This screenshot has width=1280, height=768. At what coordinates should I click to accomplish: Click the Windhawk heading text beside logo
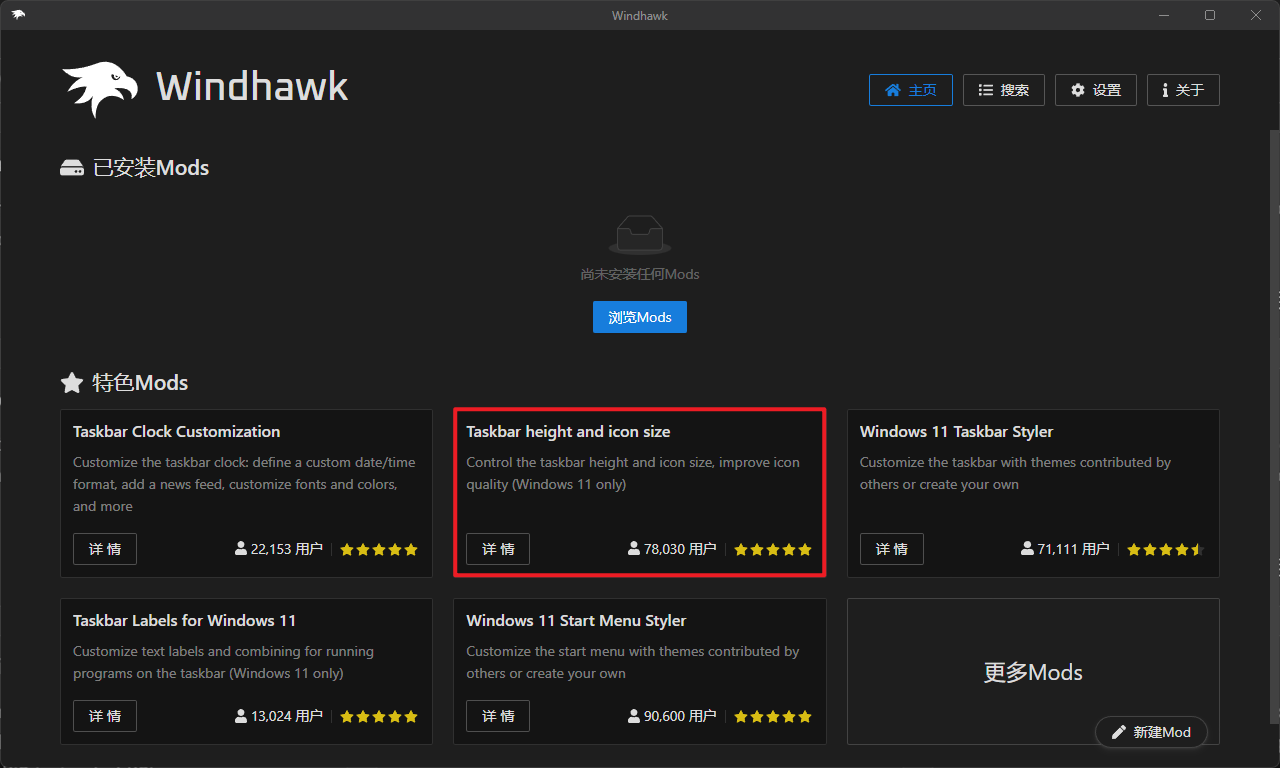pyautogui.click(x=252, y=87)
